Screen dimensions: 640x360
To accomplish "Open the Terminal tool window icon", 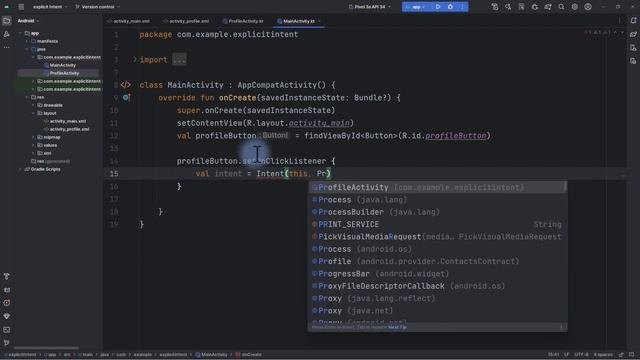I will 7,329.
